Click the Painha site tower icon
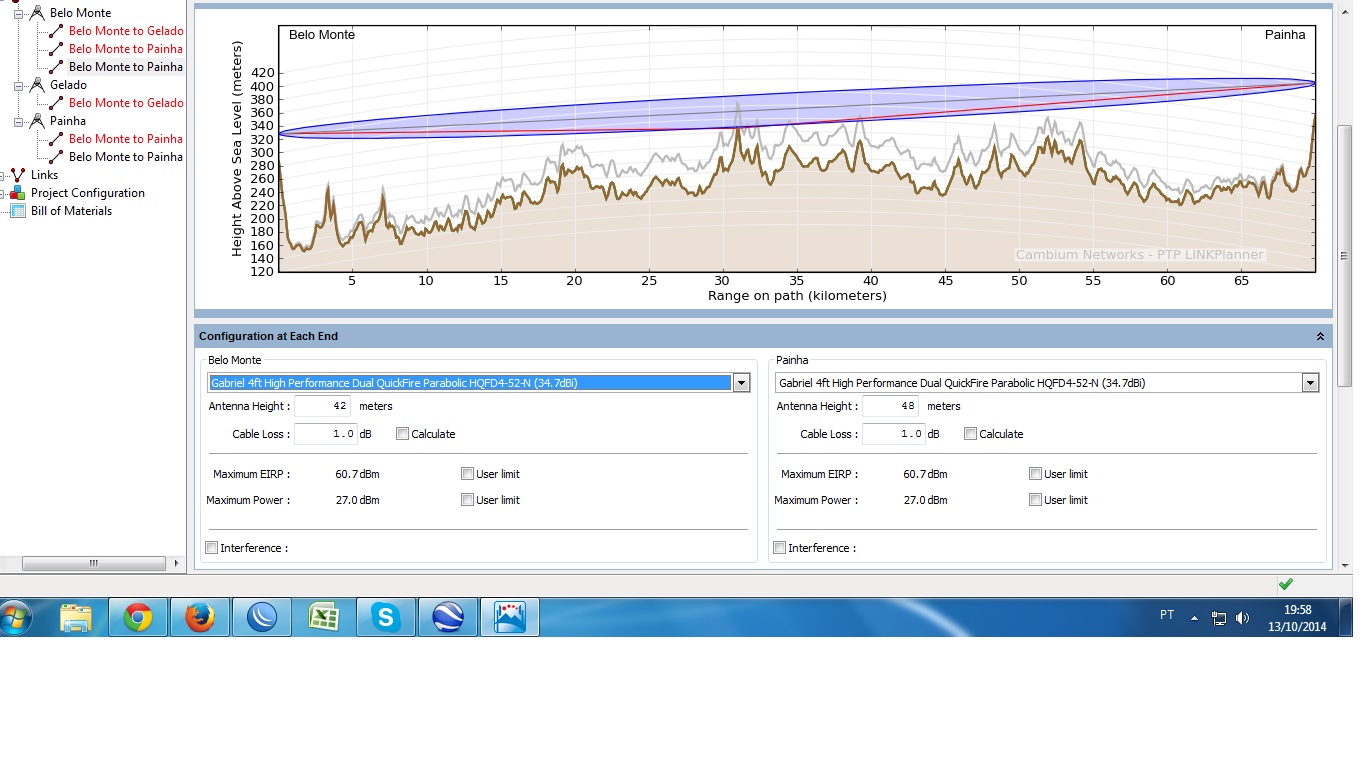 point(37,121)
